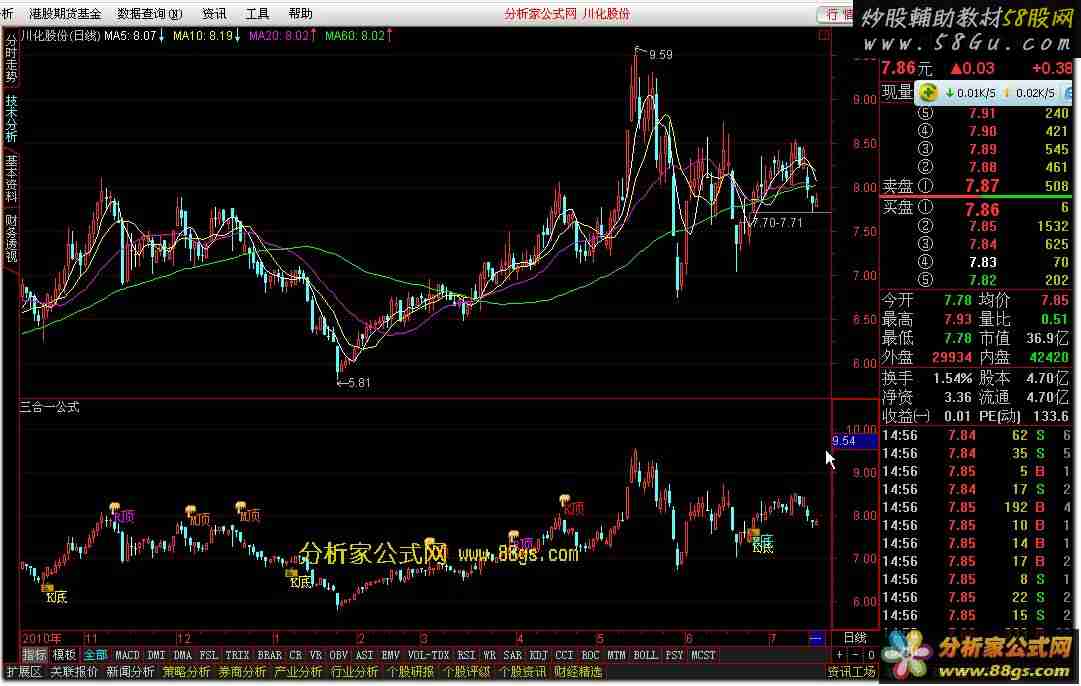This screenshot has height=686, width=1081.
Task: Open the 扩展区 panel tab
Action: coord(25,672)
